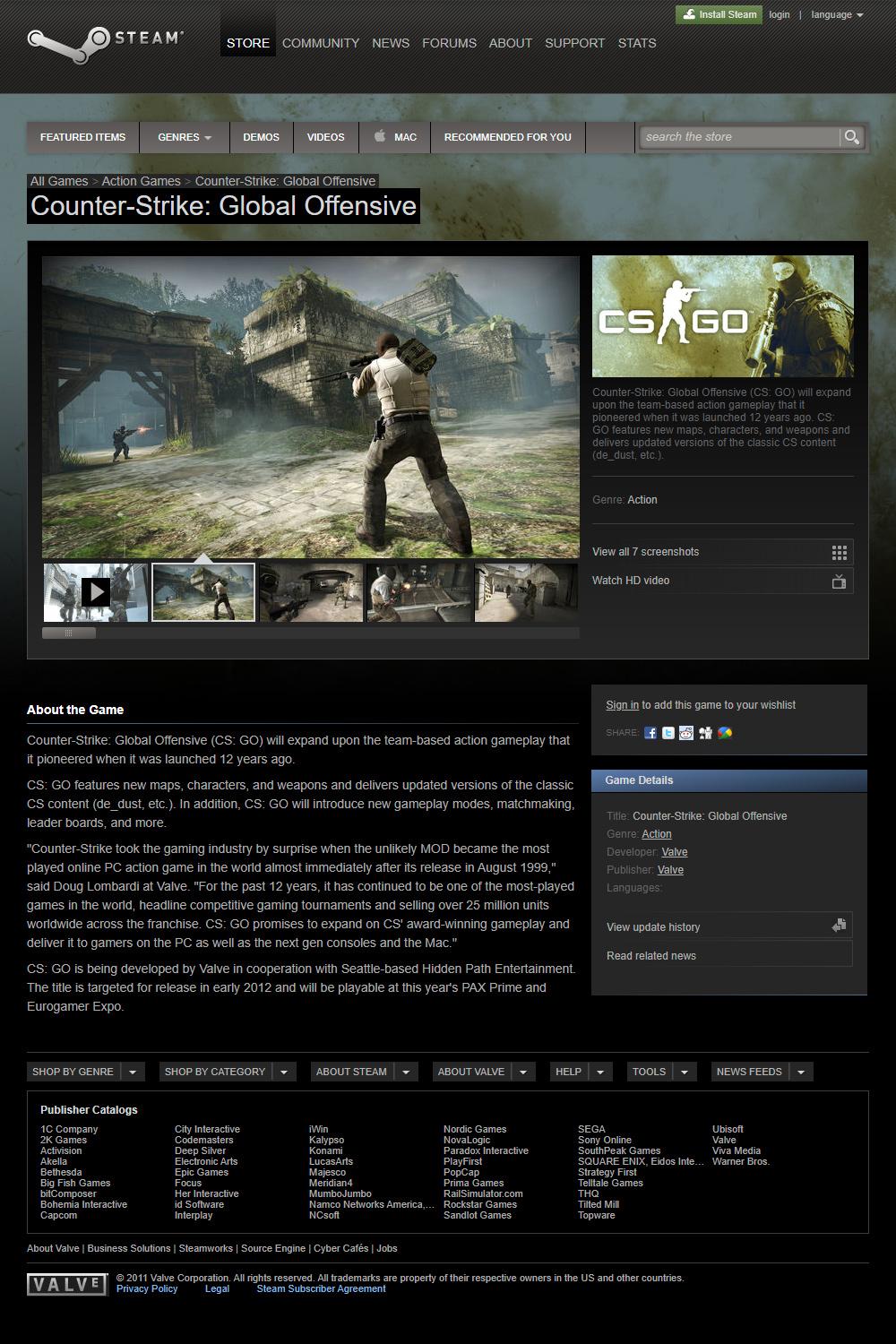Click All Games breadcrumb
The width and height of the screenshot is (896, 1344).
59,181
